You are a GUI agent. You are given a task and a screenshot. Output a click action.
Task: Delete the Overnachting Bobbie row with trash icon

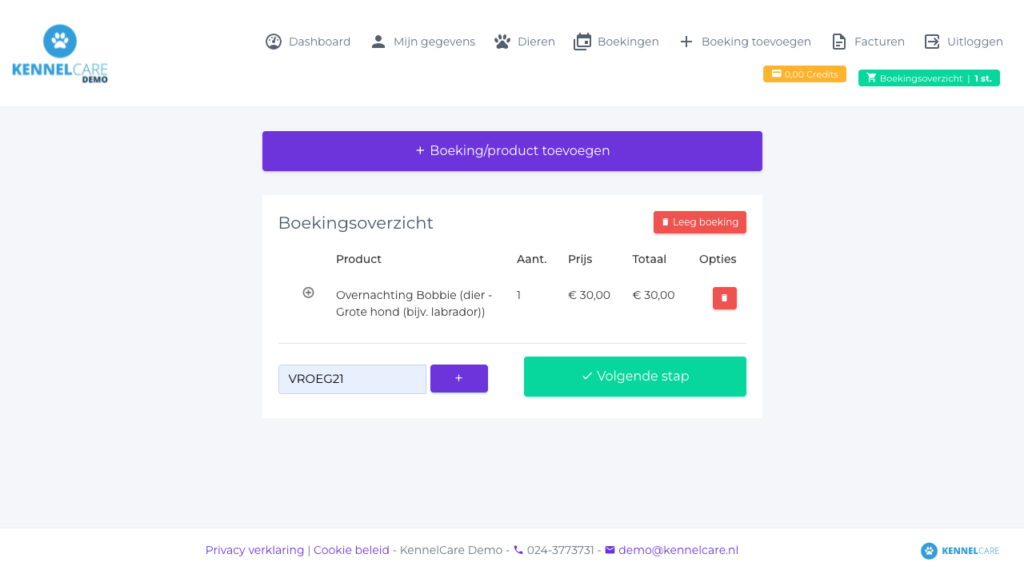pyautogui.click(x=724, y=298)
